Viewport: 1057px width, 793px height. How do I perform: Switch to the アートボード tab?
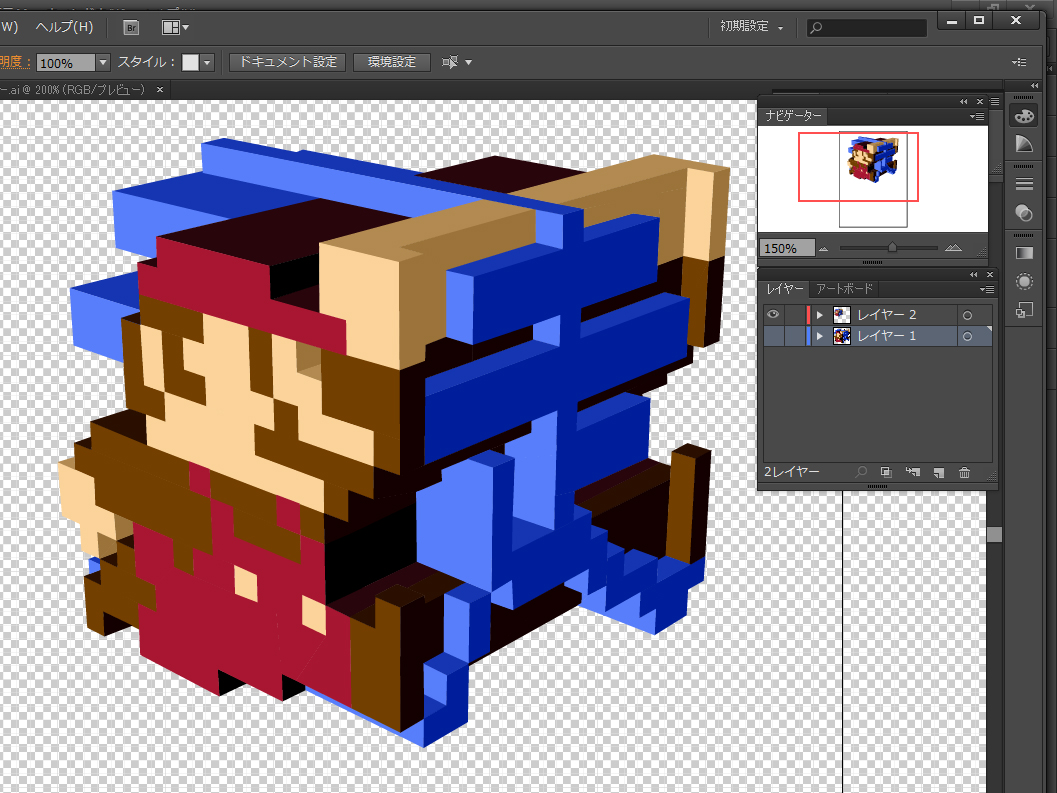coord(844,289)
